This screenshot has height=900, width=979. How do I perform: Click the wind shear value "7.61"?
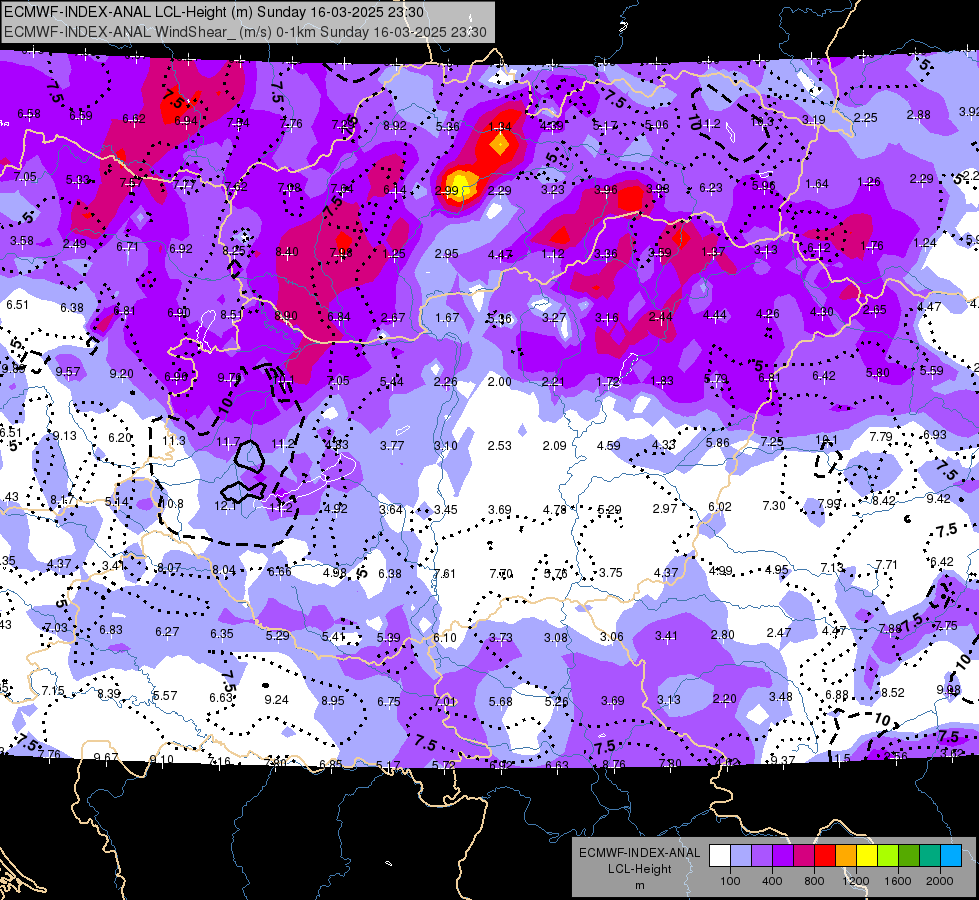(444, 574)
